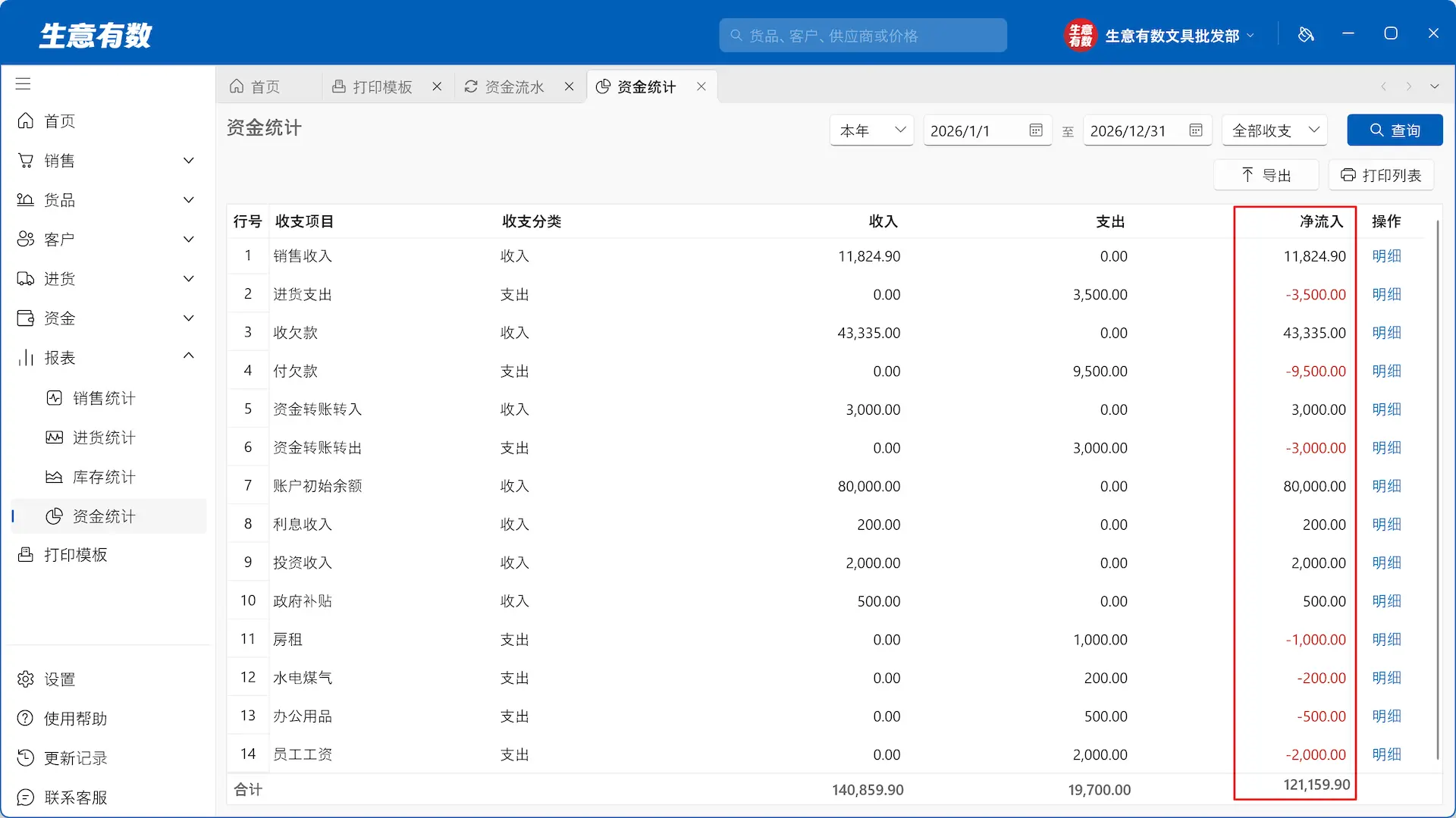Click the table vertical scrollbar
The width and height of the screenshot is (1456, 818).
coord(1437,489)
